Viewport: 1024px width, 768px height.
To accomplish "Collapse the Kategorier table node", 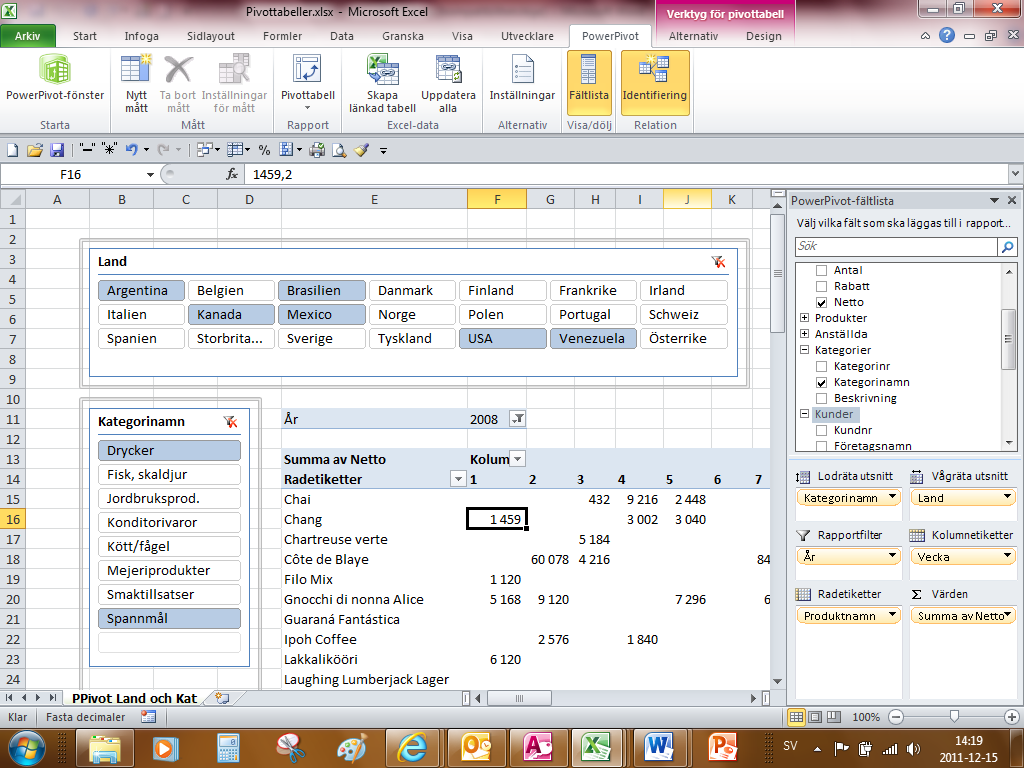I will (805, 350).
